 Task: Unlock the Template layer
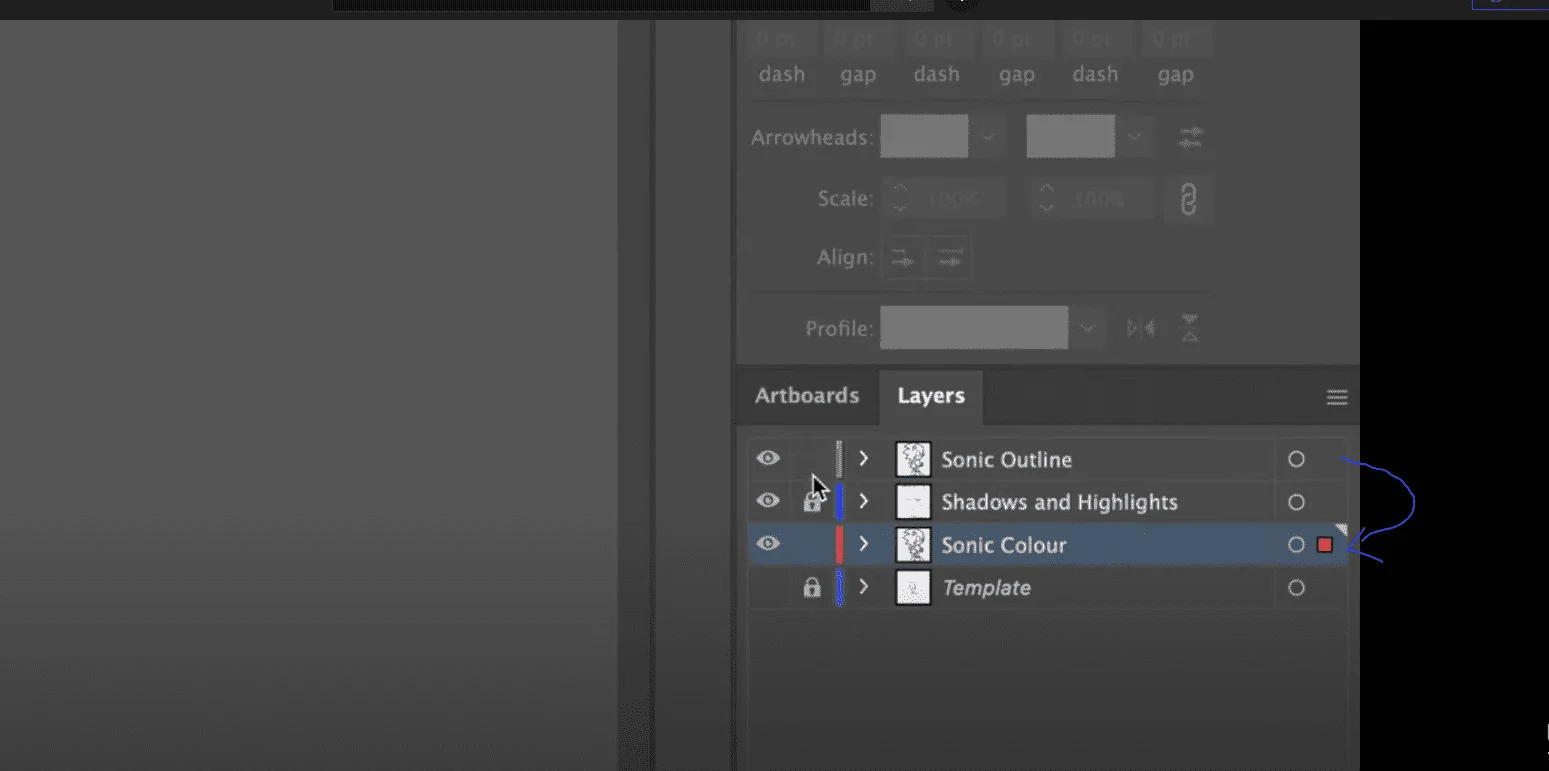click(812, 588)
